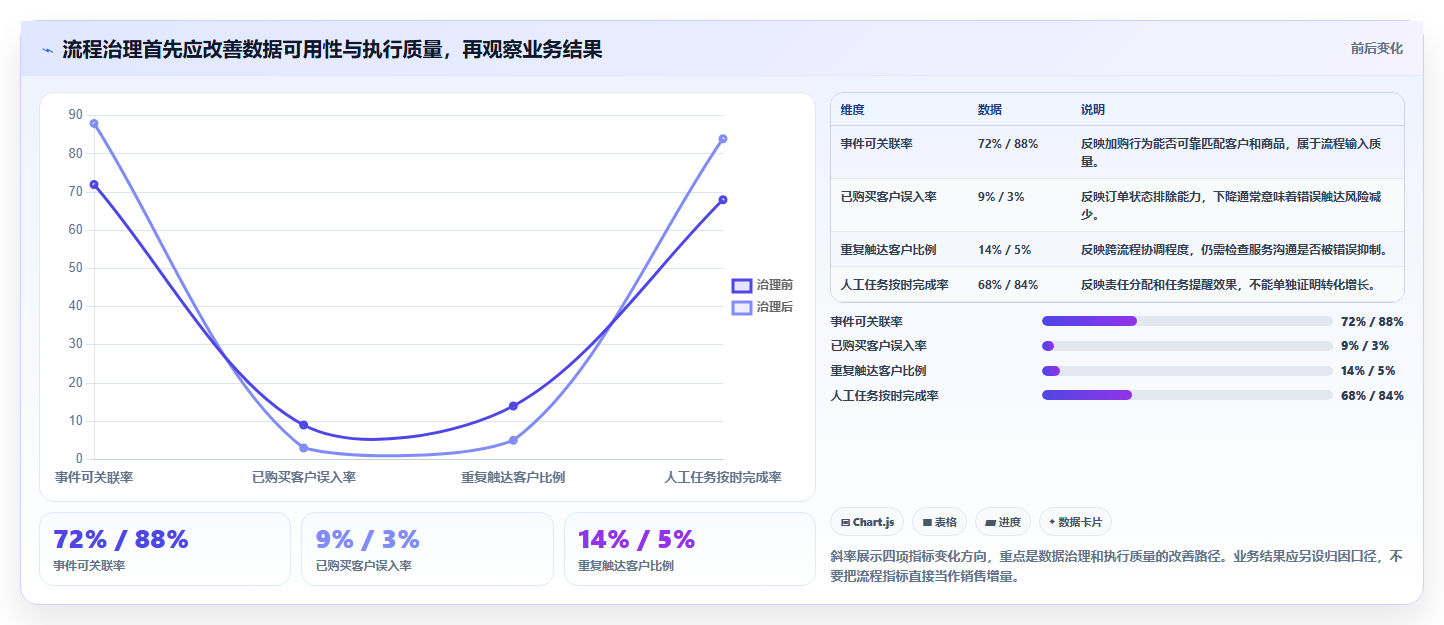Viewport: 1444px width, 625px height.
Task: Click the 表格 chip
Action: tap(939, 522)
